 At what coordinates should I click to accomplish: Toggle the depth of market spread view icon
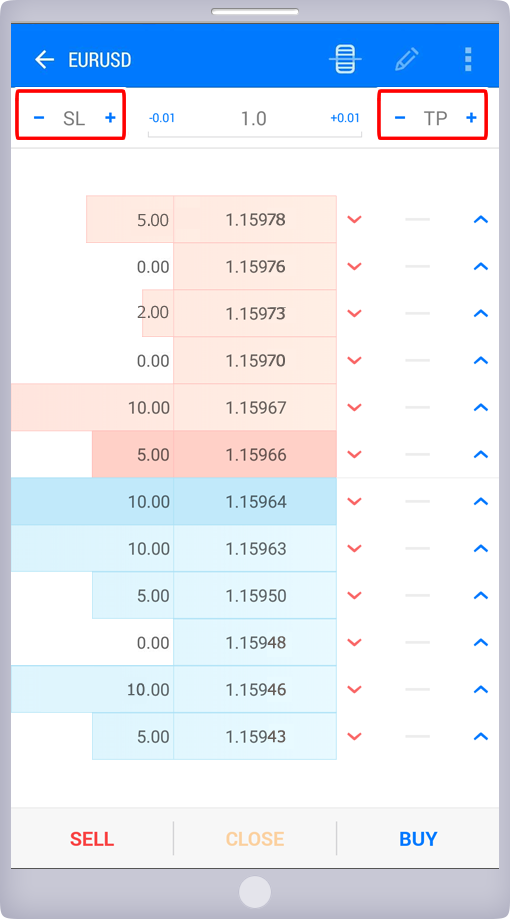(x=345, y=59)
